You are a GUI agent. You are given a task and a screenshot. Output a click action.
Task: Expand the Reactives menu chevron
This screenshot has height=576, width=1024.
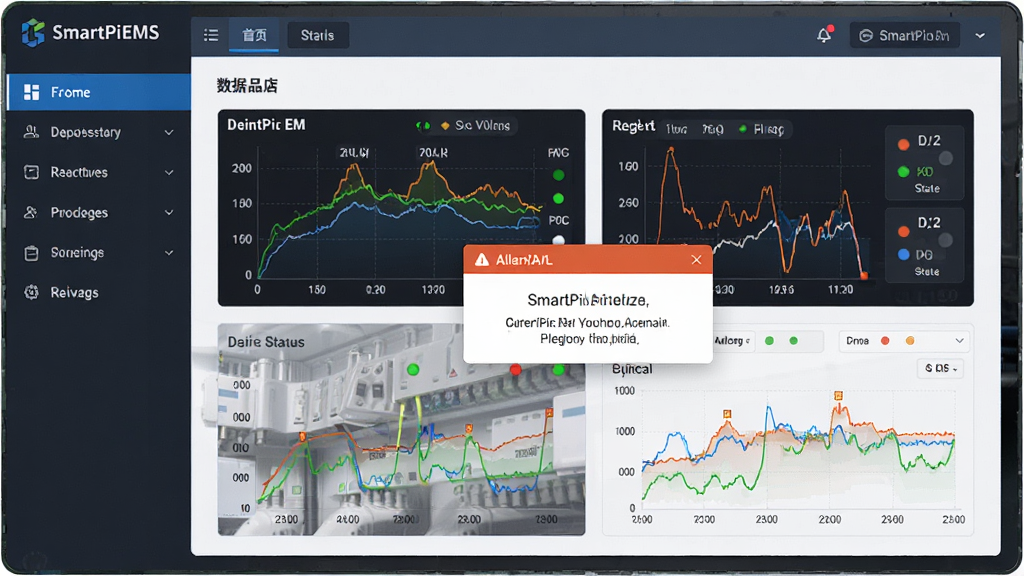(169, 172)
